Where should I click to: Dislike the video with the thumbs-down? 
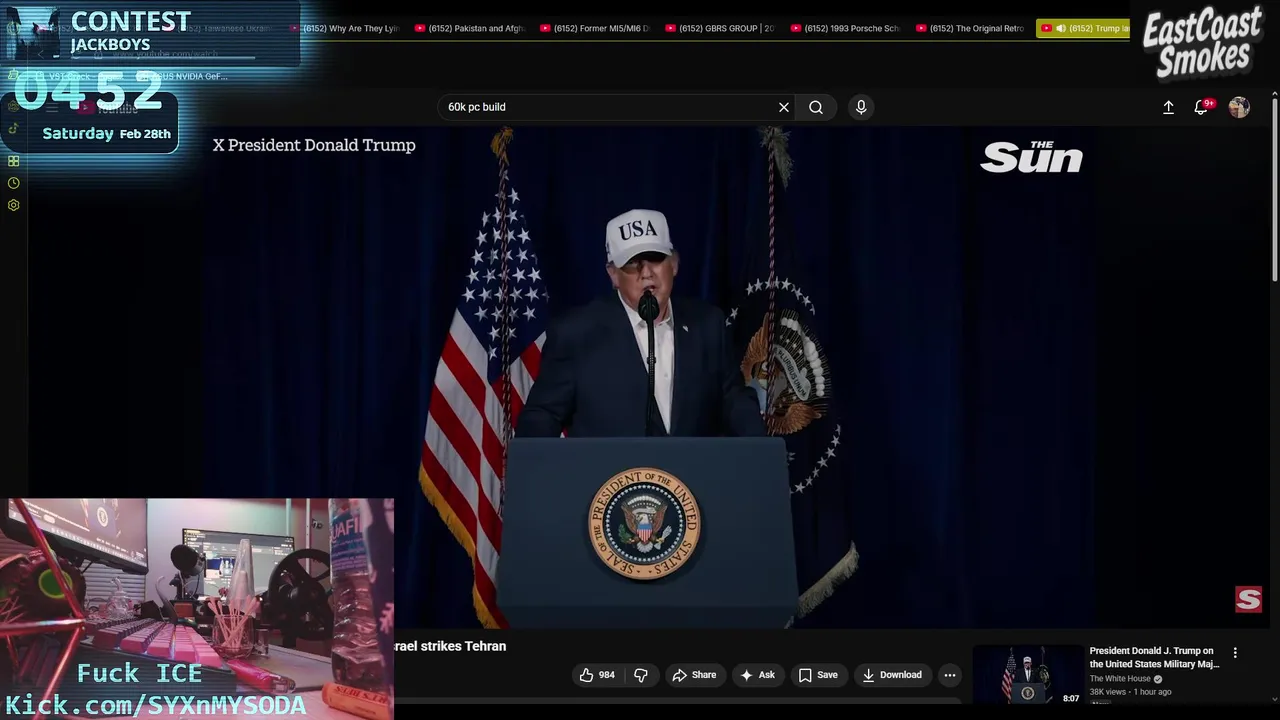tap(641, 675)
